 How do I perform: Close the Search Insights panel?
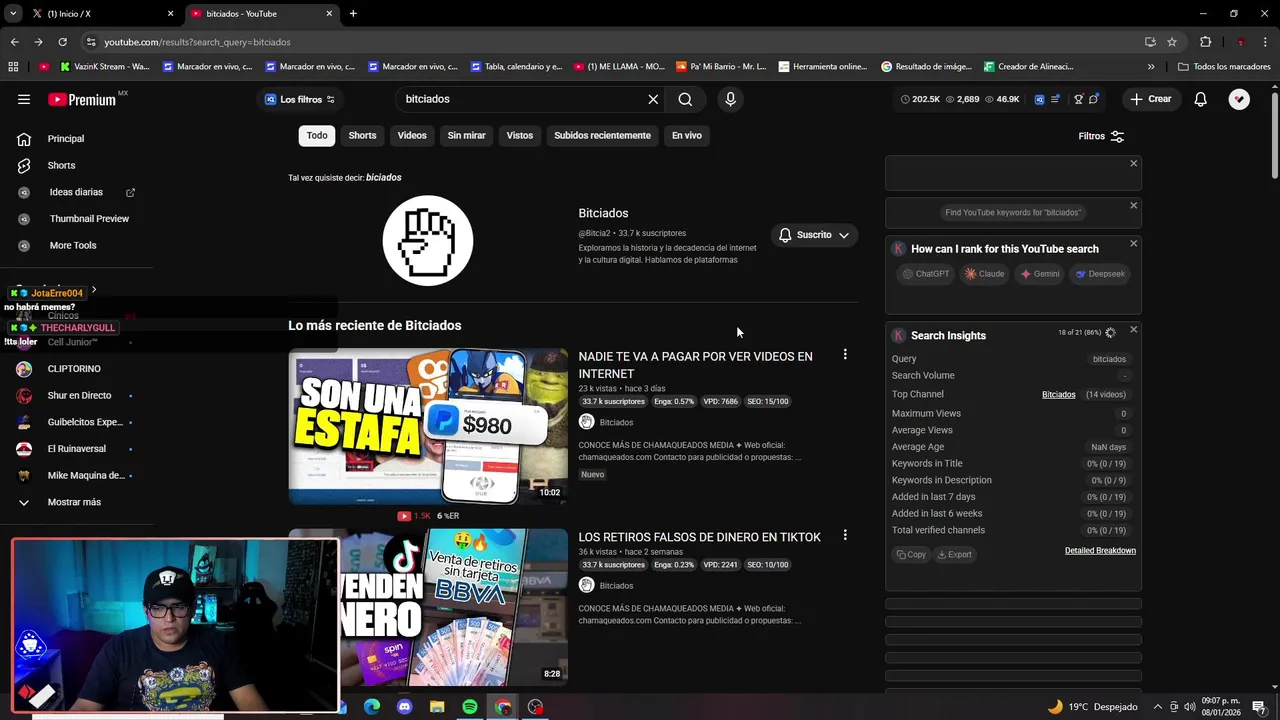[1133, 329]
